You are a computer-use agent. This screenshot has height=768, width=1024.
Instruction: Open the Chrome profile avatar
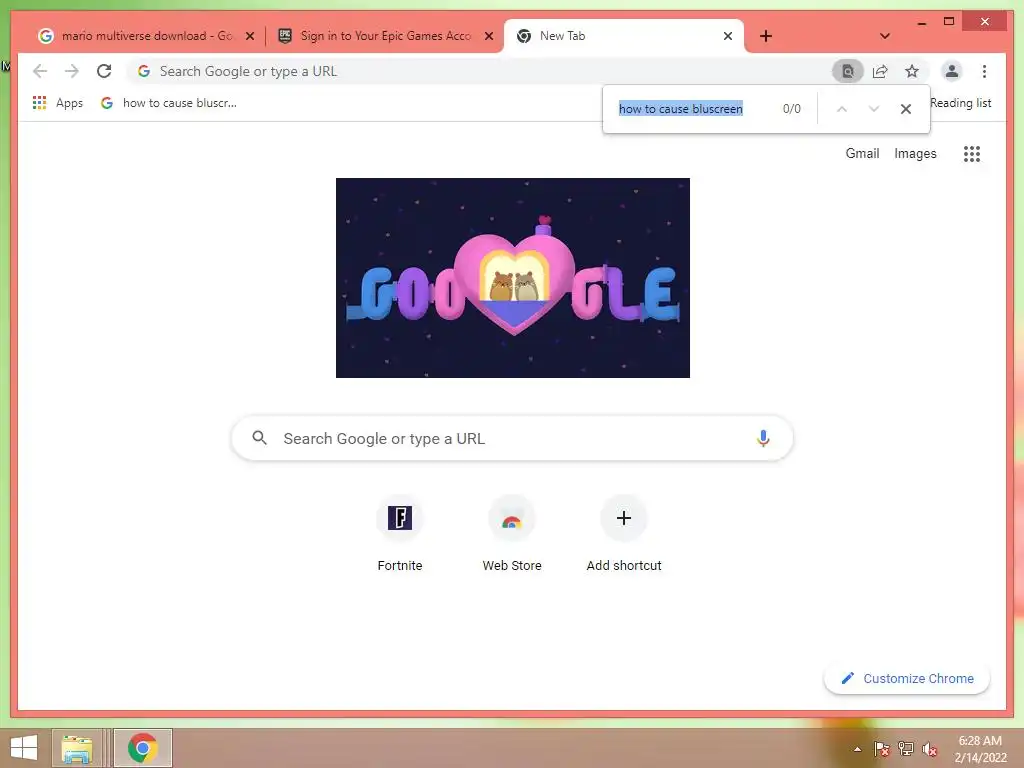point(952,71)
